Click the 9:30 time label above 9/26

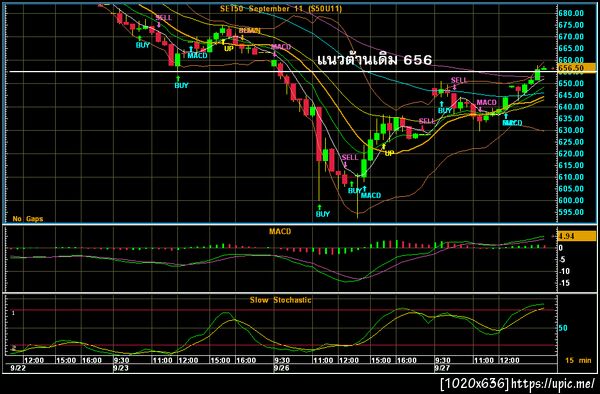(282, 360)
